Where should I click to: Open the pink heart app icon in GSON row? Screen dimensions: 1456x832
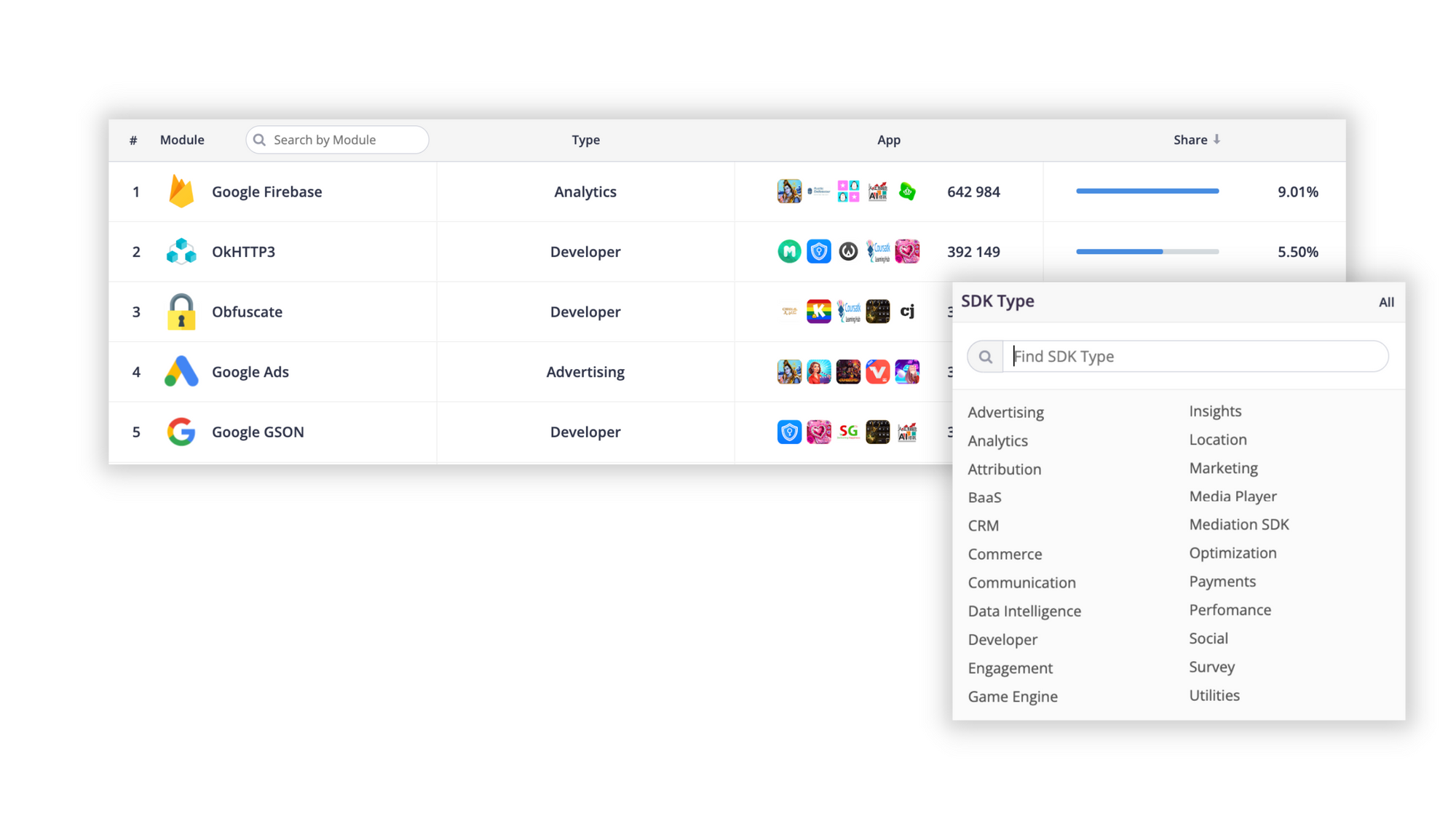(819, 432)
